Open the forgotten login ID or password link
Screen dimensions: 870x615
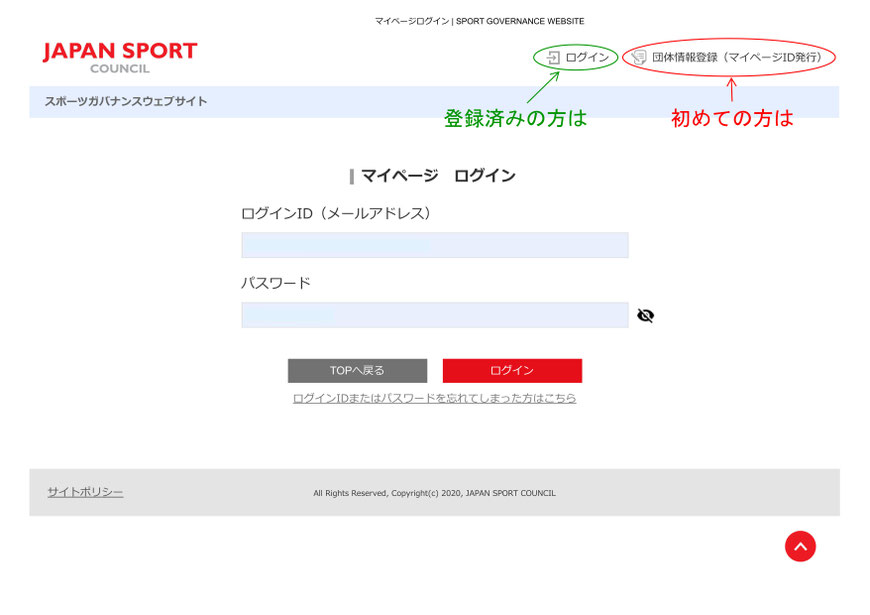[x=434, y=398]
